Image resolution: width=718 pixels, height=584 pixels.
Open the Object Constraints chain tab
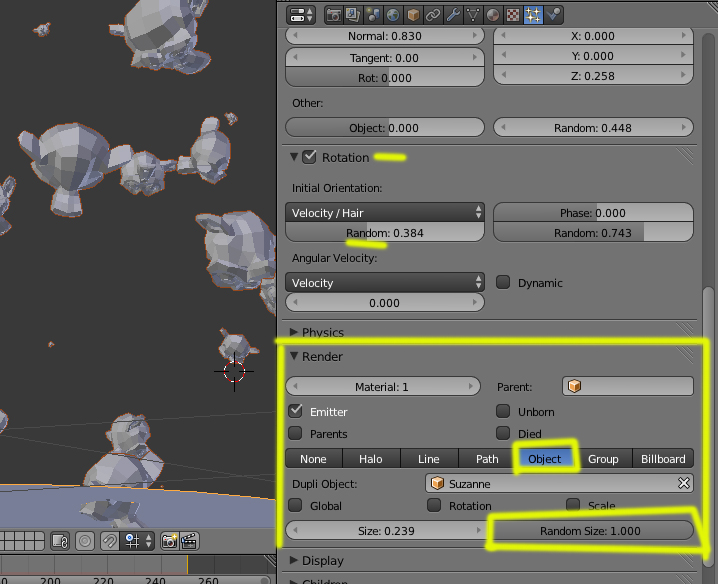433,15
